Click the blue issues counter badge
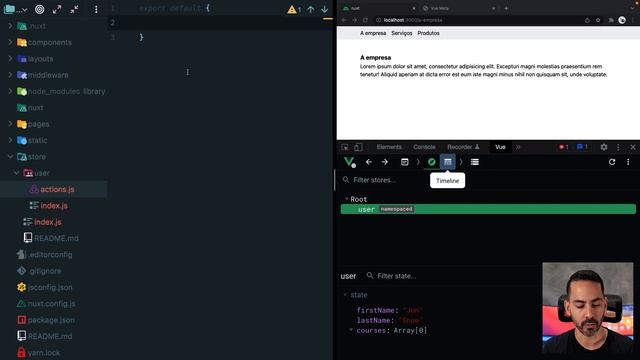Viewport: 640px width, 360px height. pyautogui.click(x=582, y=147)
